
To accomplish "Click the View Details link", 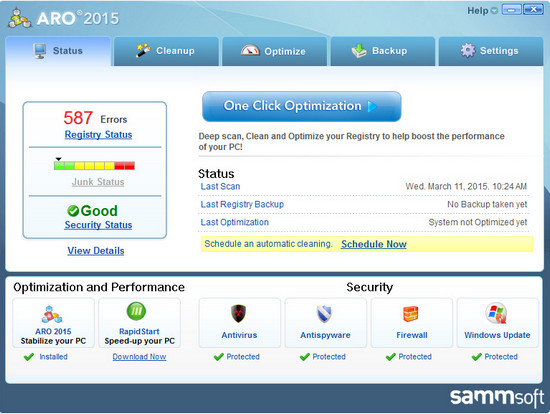I will pyautogui.click(x=96, y=251).
